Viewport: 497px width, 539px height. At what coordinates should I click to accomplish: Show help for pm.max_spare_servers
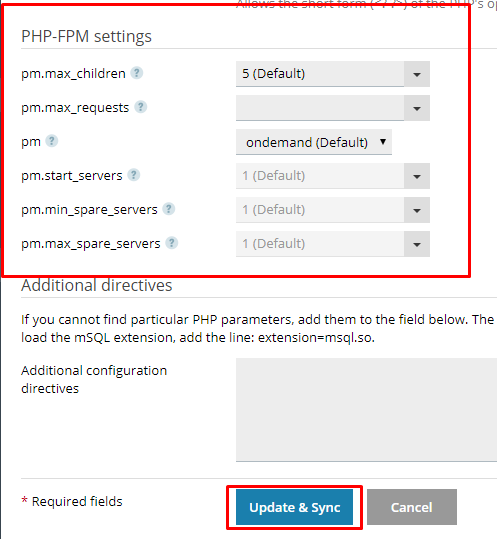pyautogui.click(x=172, y=243)
